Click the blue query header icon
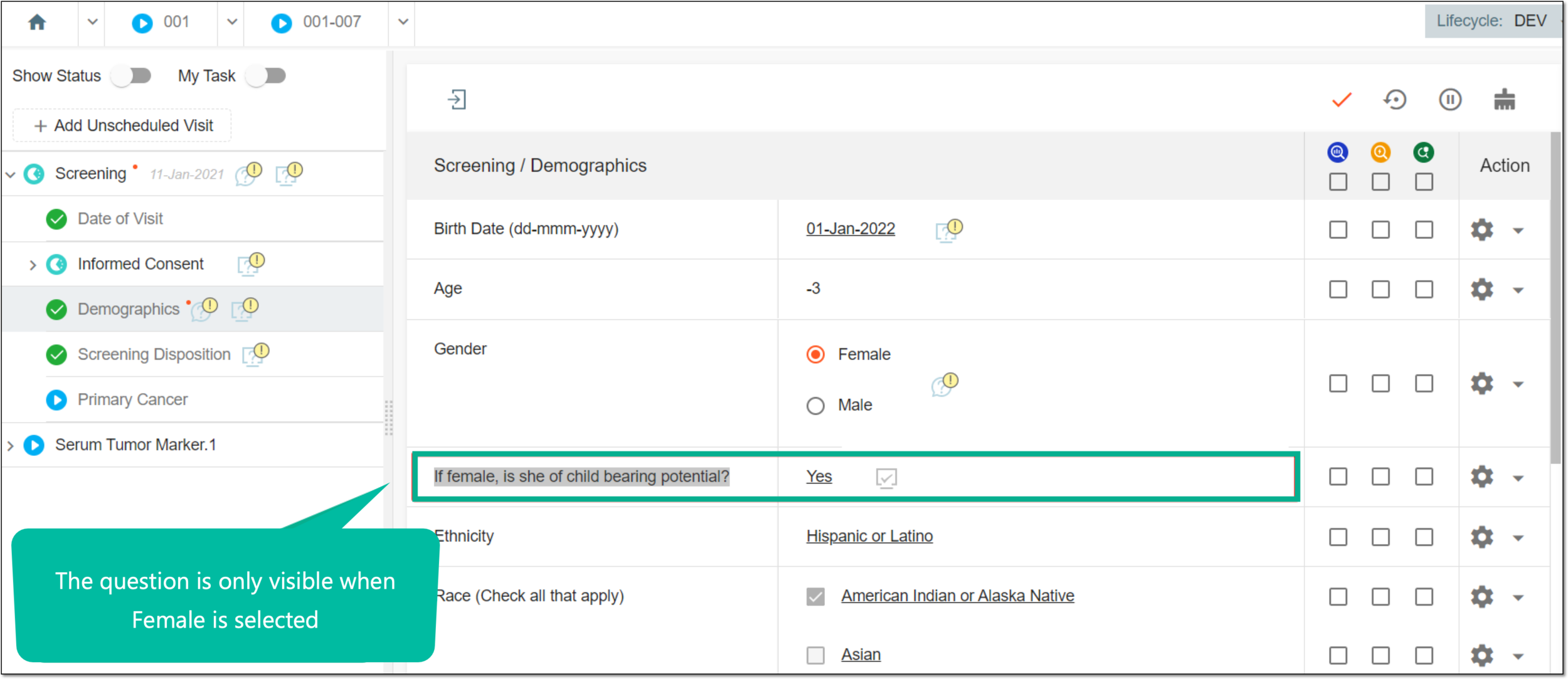The height and width of the screenshot is (679, 1568). pyautogui.click(x=1337, y=152)
